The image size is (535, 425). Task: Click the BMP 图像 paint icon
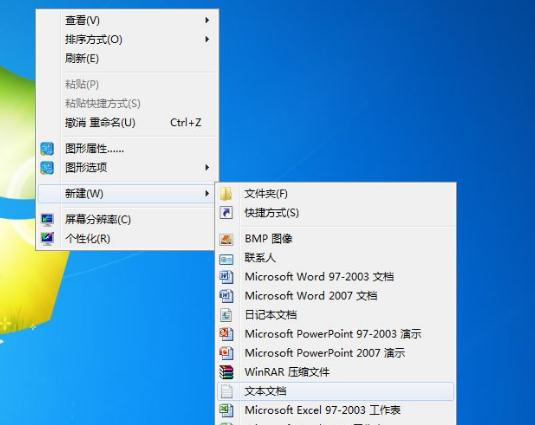(x=226, y=239)
